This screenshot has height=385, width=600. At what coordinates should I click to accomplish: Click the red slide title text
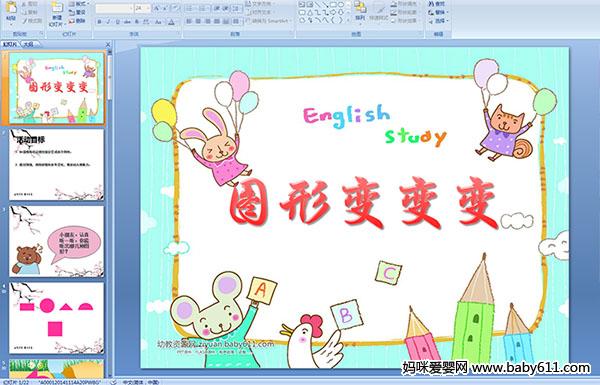click(x=364, y=202)
